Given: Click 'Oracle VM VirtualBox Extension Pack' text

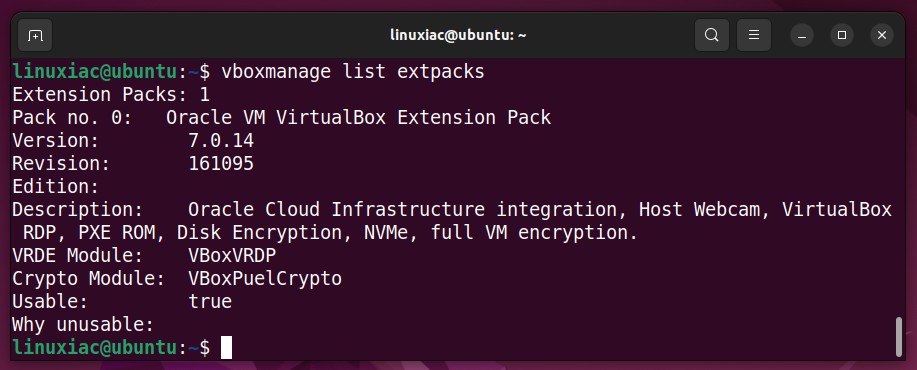Looking at the screenshot, I should click(x=358, y=118).
